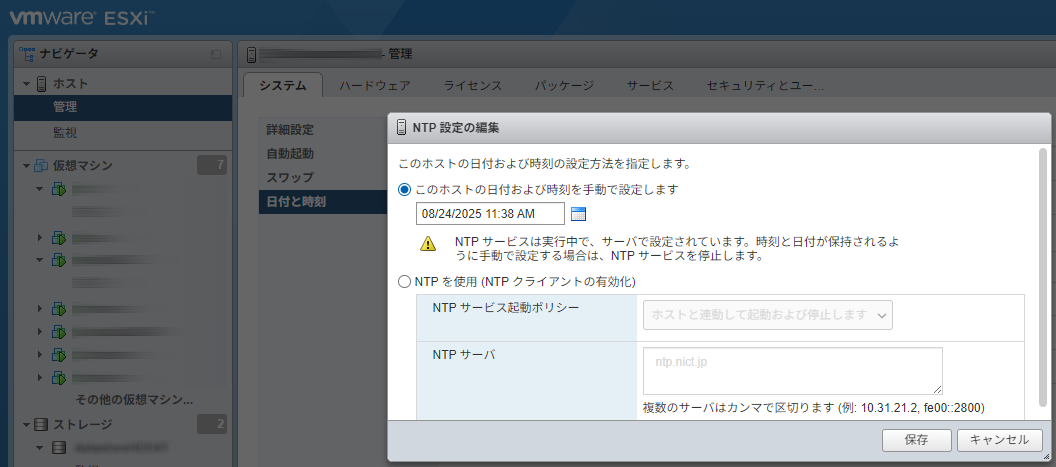
Task: Open 日付と時刻 in the system menu
Action: coord(323,202)
